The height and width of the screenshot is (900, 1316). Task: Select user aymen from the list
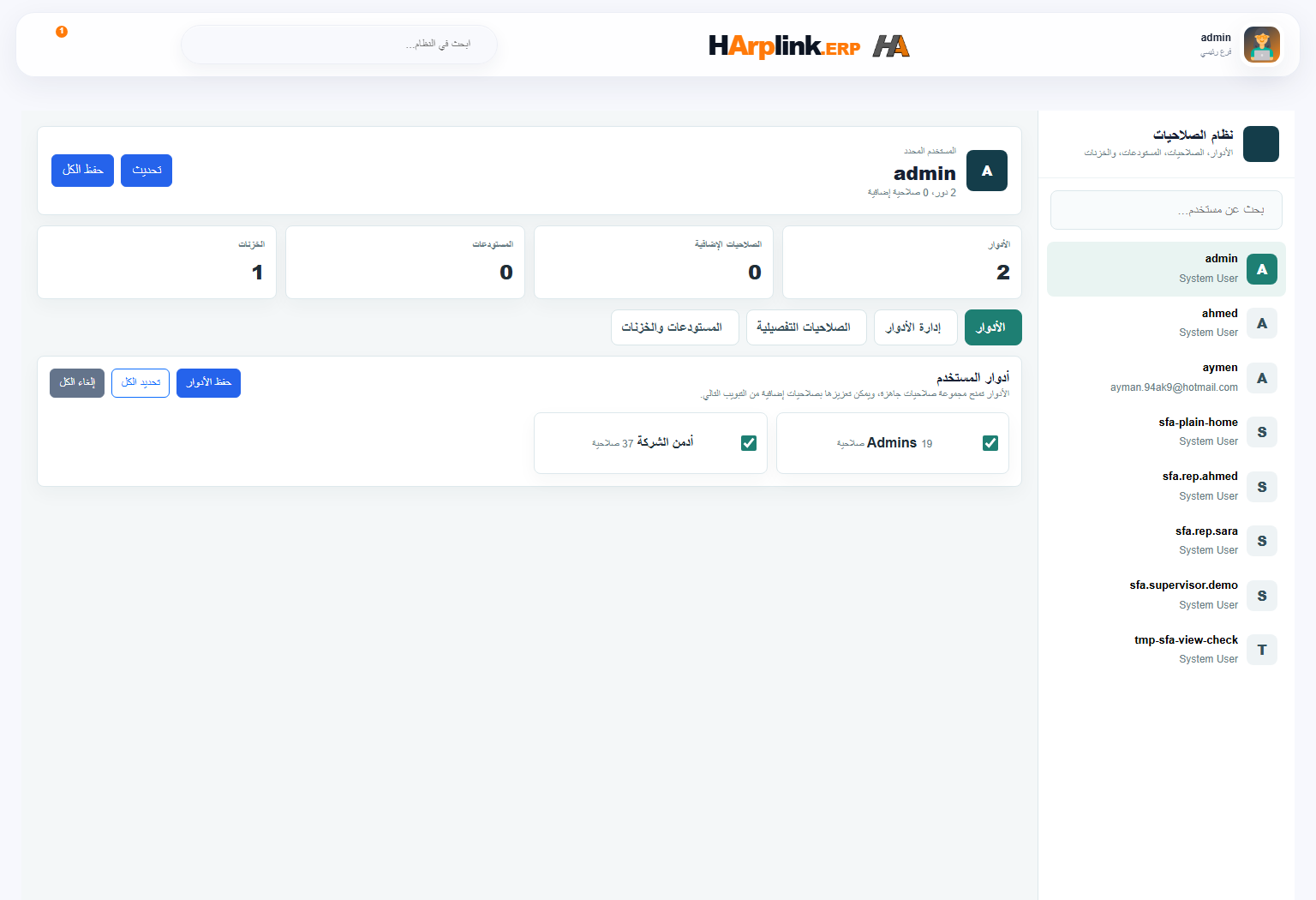[1166, 378]
